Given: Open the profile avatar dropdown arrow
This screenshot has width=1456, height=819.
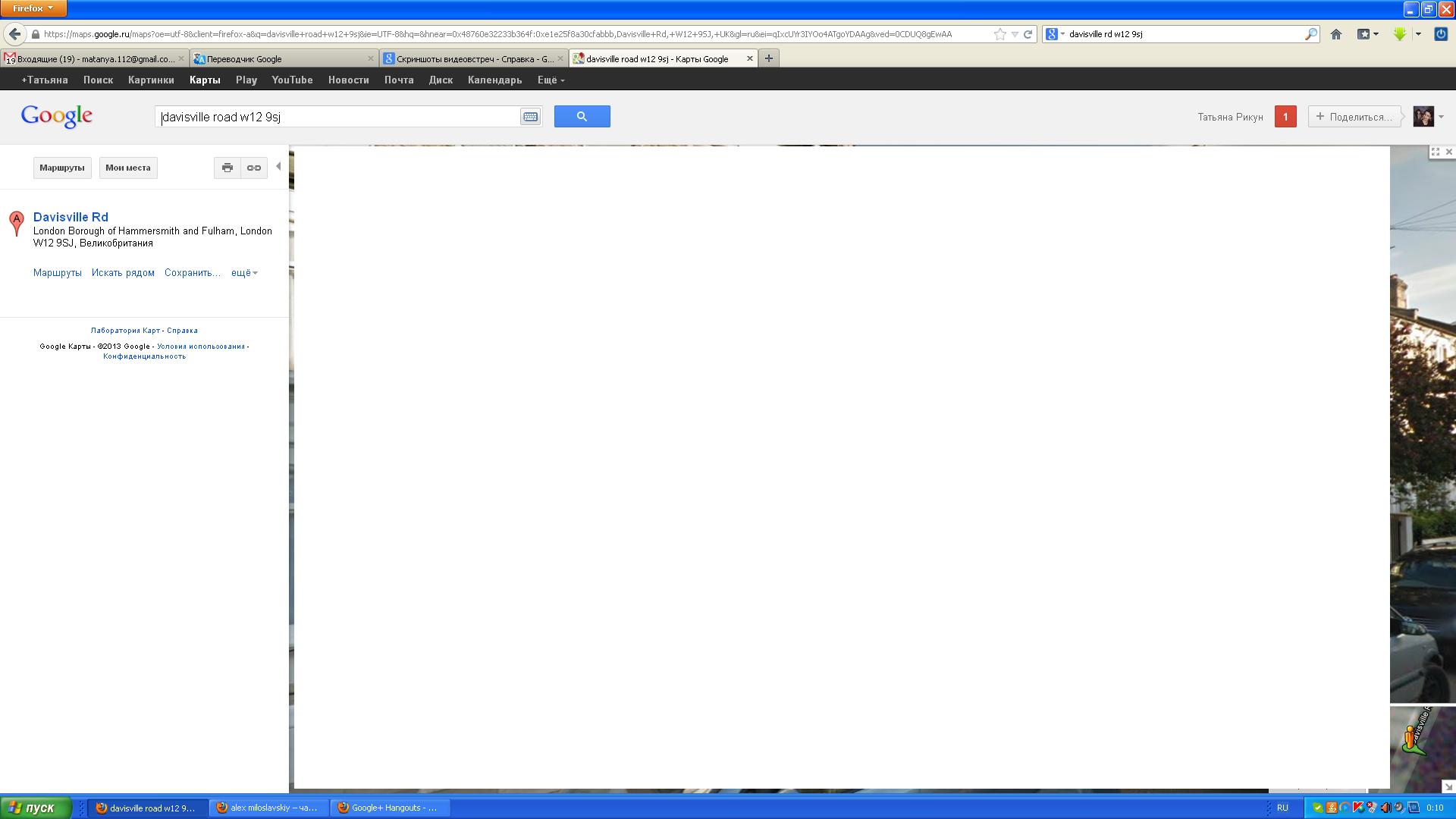Looking at the screenshot, I should [x=1441, y=117].
